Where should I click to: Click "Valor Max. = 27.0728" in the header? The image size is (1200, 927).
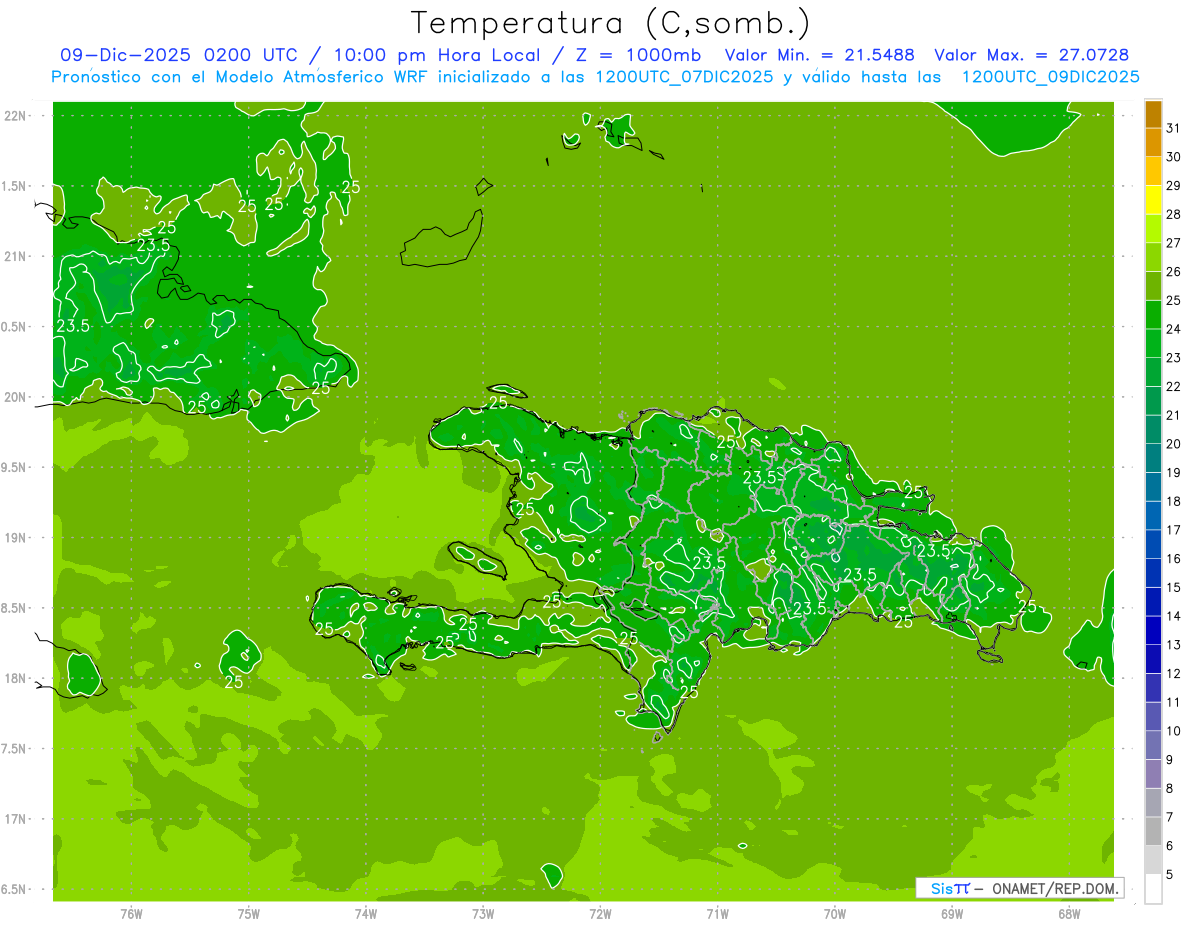pos(1031,55)
